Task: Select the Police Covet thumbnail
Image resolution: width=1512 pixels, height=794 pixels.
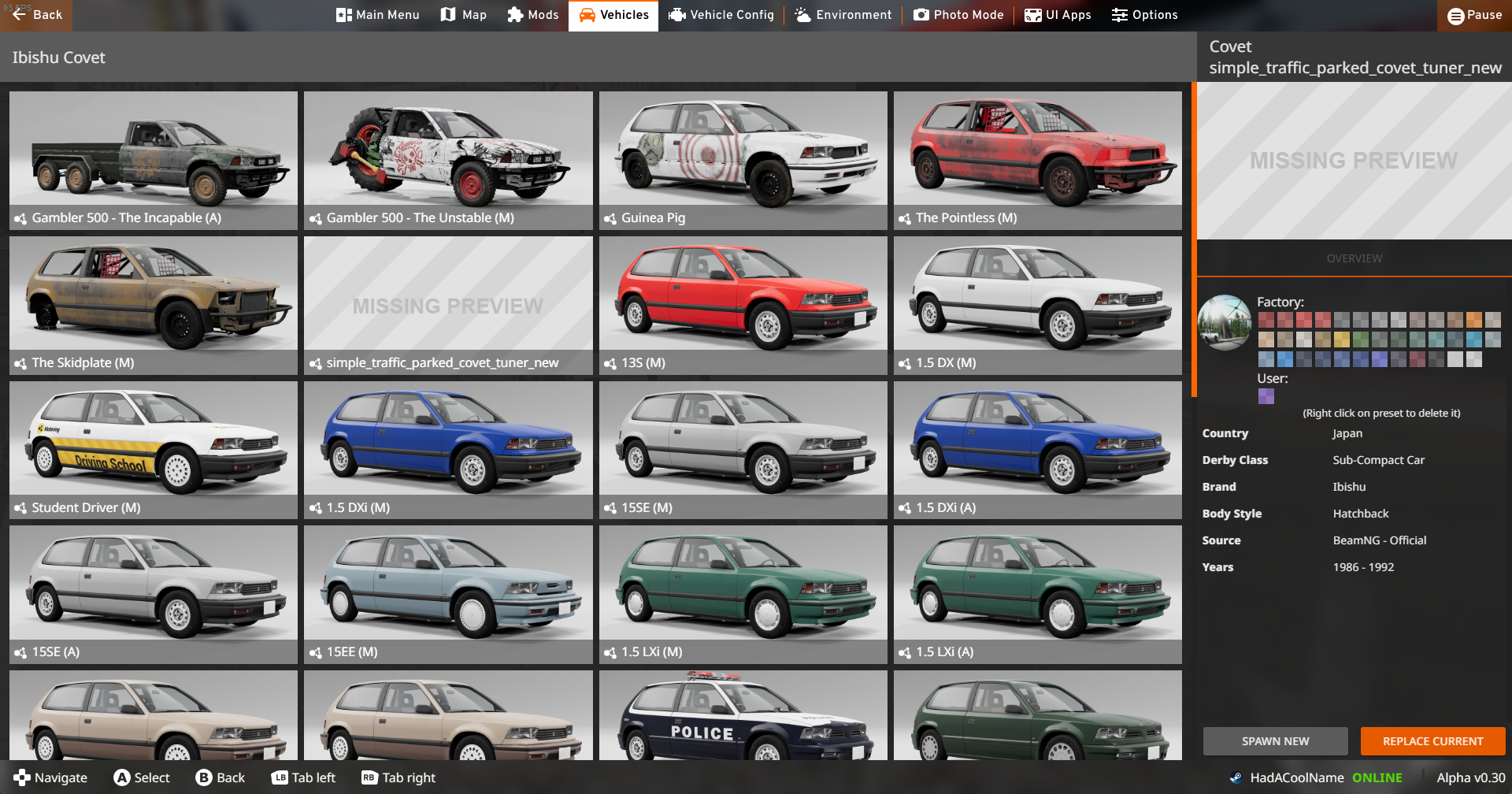Action: coord(743,715)
